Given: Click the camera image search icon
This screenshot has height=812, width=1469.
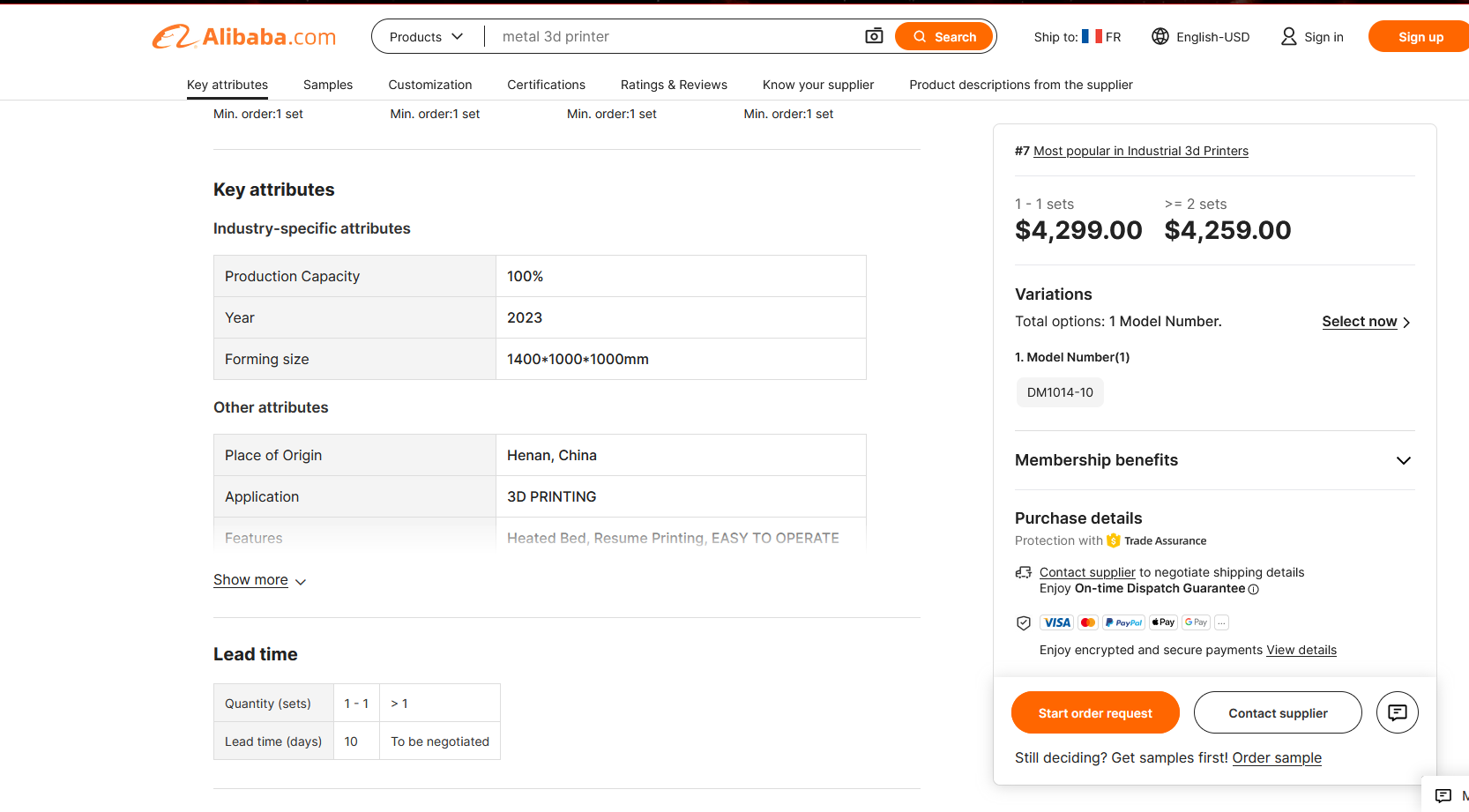Looking at the screenshot, I should click(x=874, y=36).
